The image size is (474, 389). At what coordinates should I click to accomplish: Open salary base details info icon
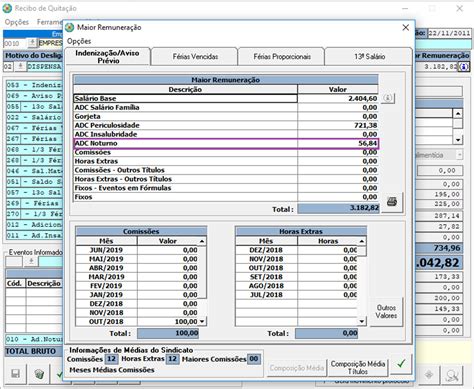(x=387, y=98)
